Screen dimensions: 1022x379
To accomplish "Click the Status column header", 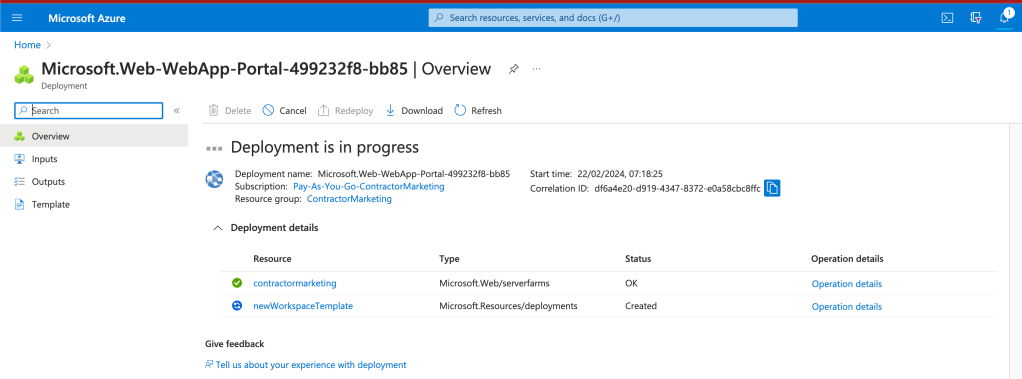I will (x=638, y=259).
